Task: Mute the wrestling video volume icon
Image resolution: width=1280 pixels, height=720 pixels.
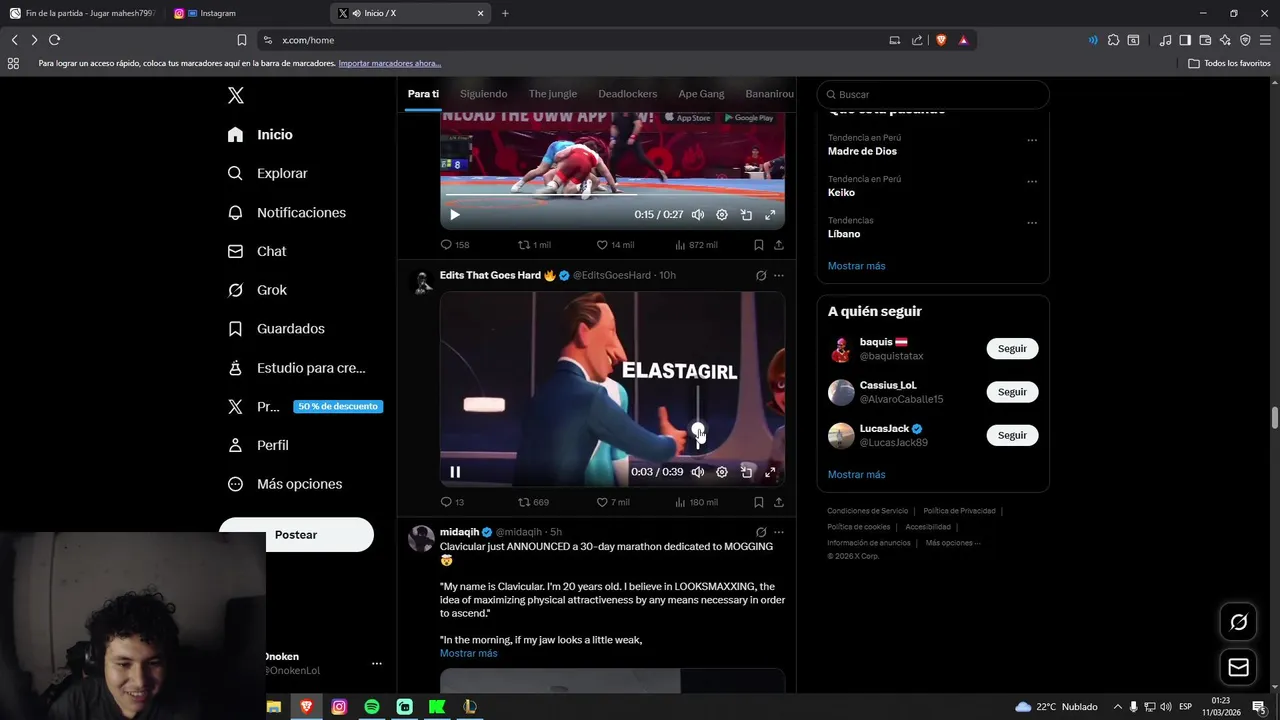Action: [x=698, y=215]
